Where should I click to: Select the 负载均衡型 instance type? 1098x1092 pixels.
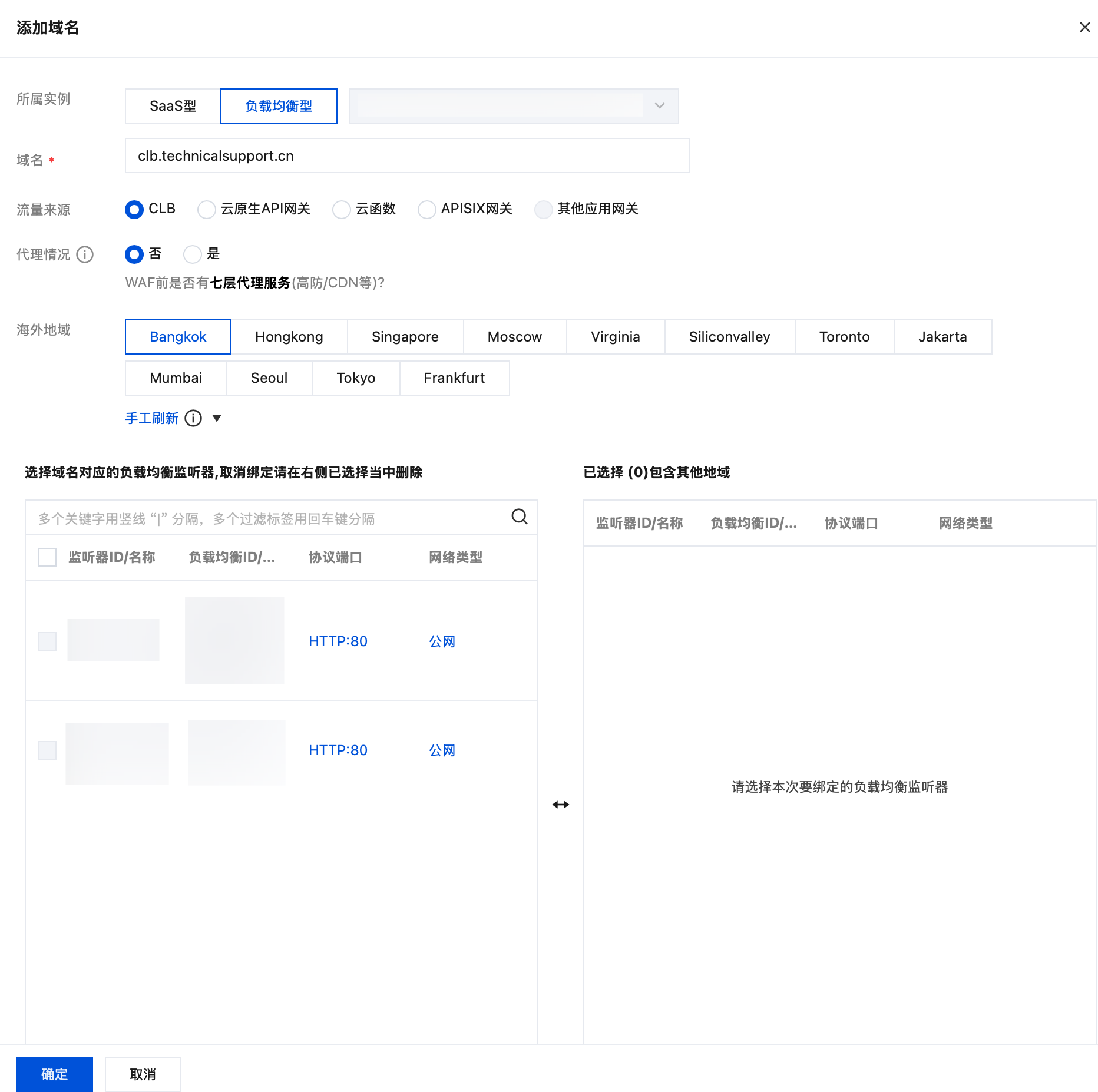[x=279, y=106]
